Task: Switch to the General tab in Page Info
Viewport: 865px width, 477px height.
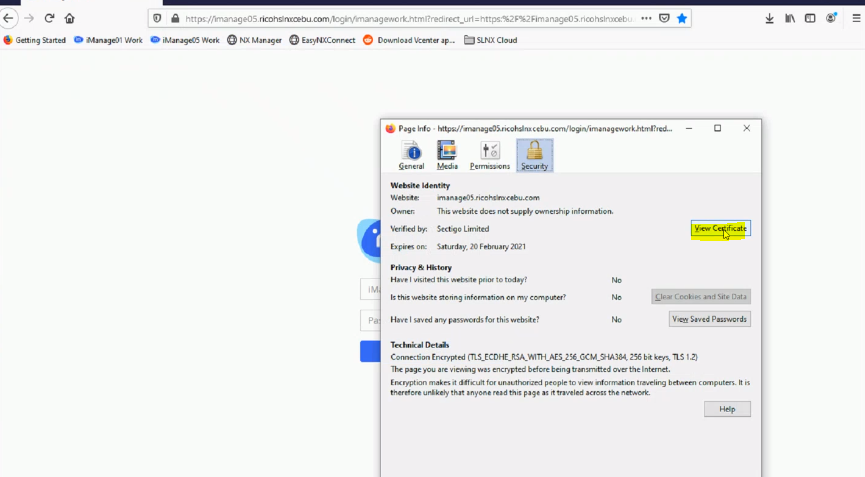Action: tap(411, 155)
